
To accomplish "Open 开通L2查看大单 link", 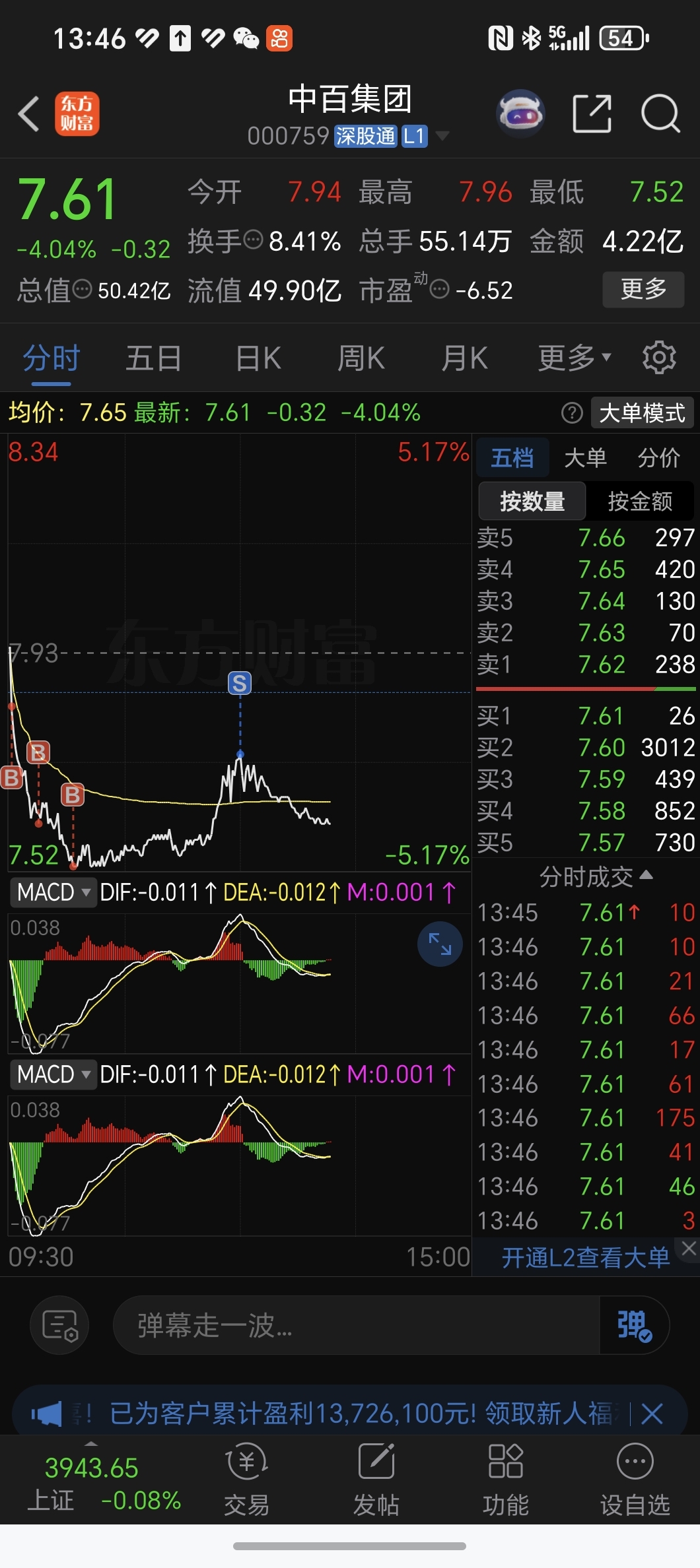I will point(585,1258).
